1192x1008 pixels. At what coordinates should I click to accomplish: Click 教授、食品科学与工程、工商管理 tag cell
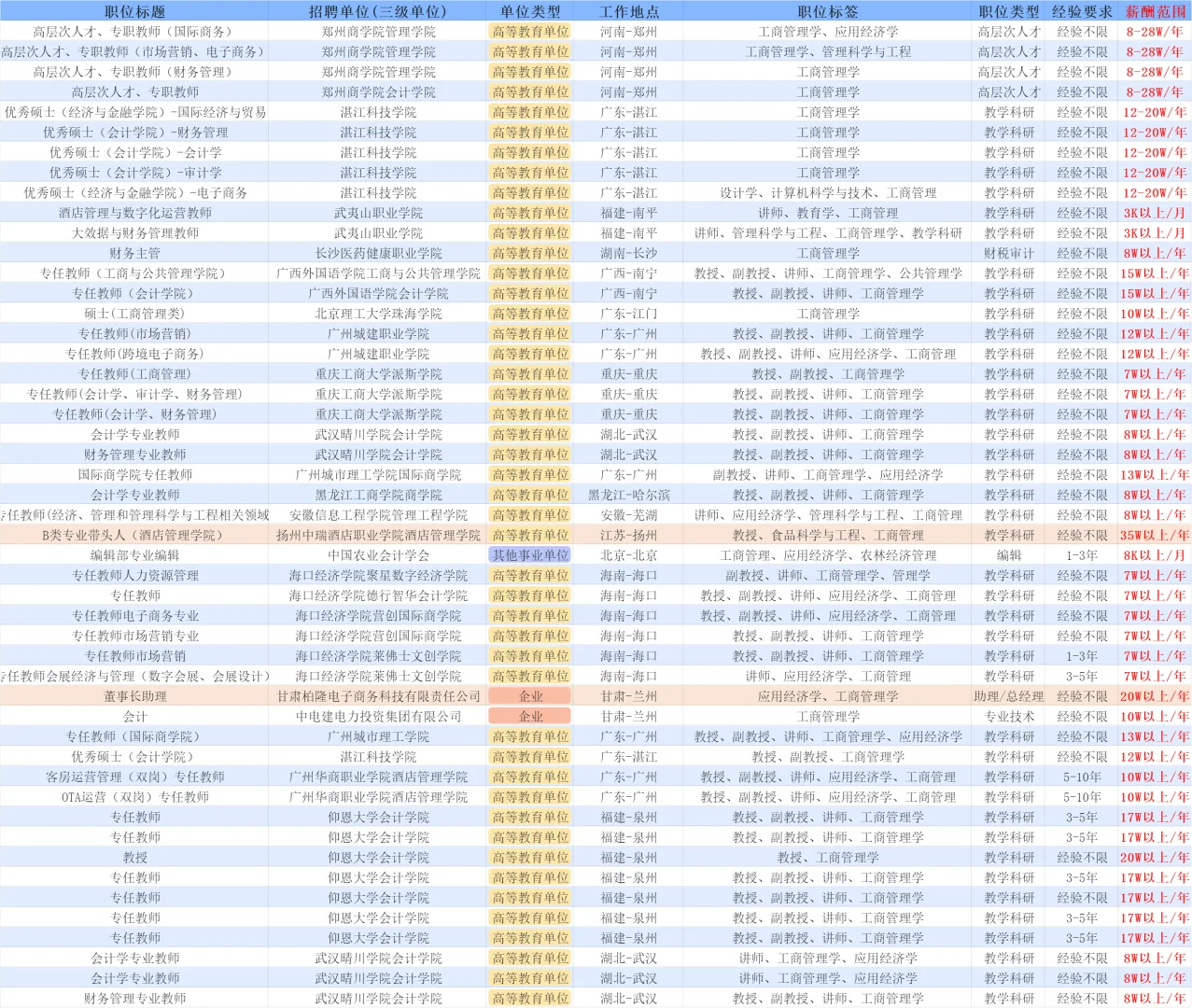[x=827, y=536]
